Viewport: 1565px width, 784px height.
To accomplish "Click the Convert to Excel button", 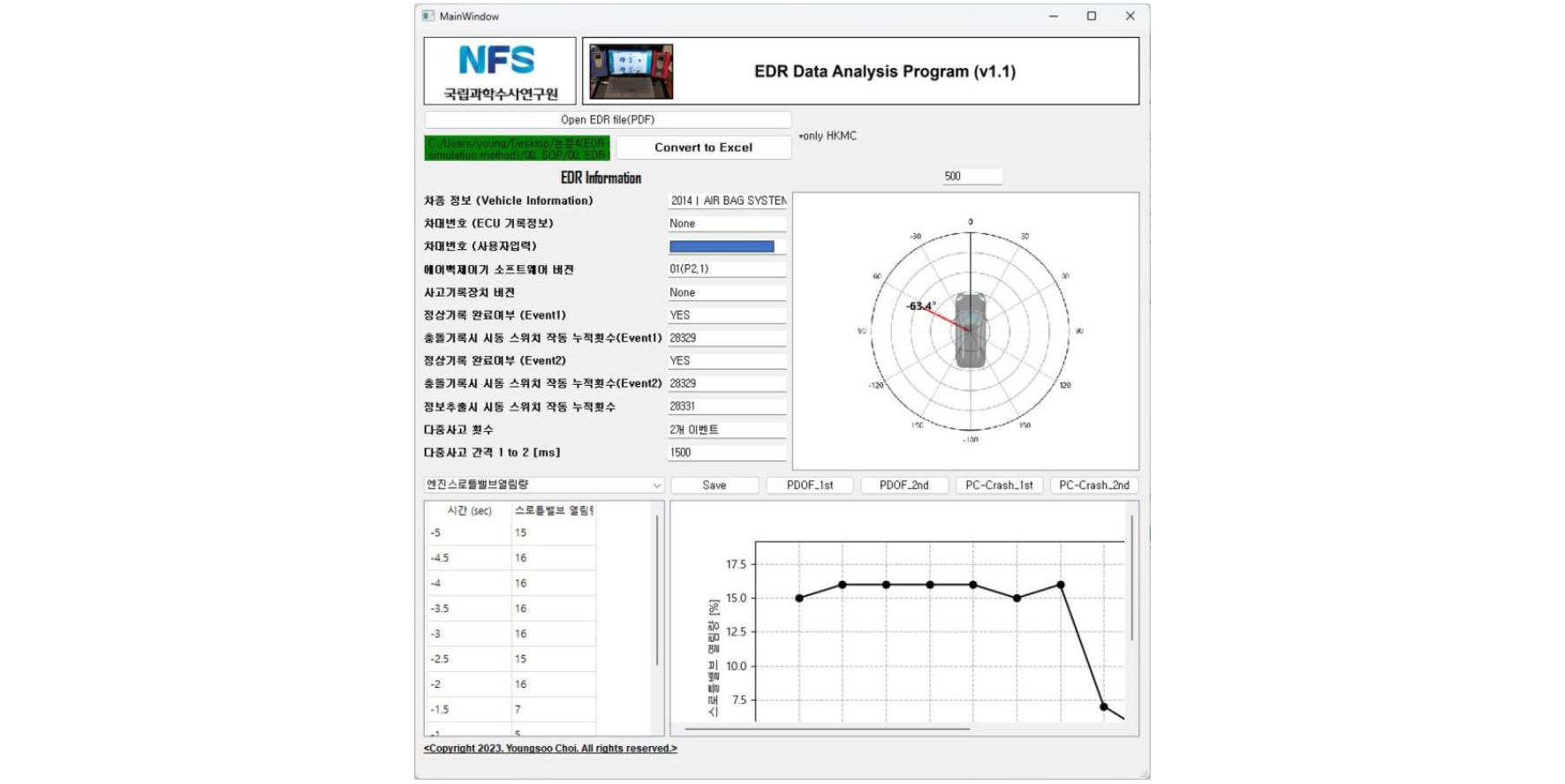I will 703,147.
